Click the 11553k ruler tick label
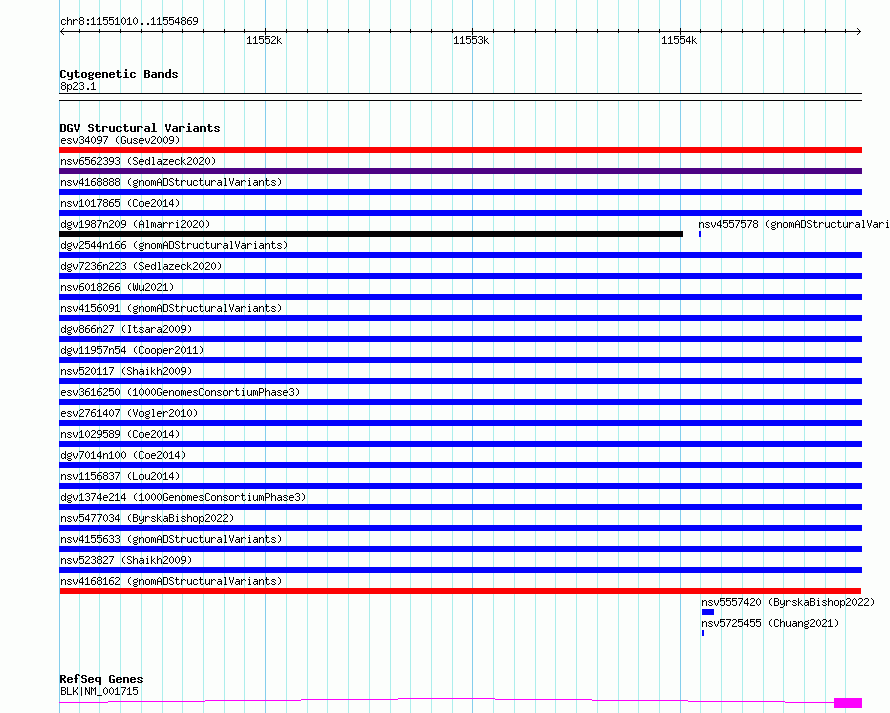Image resolution: width=890 pixels, height=713 pixels. pyautogui.click(x=471, y=40)
